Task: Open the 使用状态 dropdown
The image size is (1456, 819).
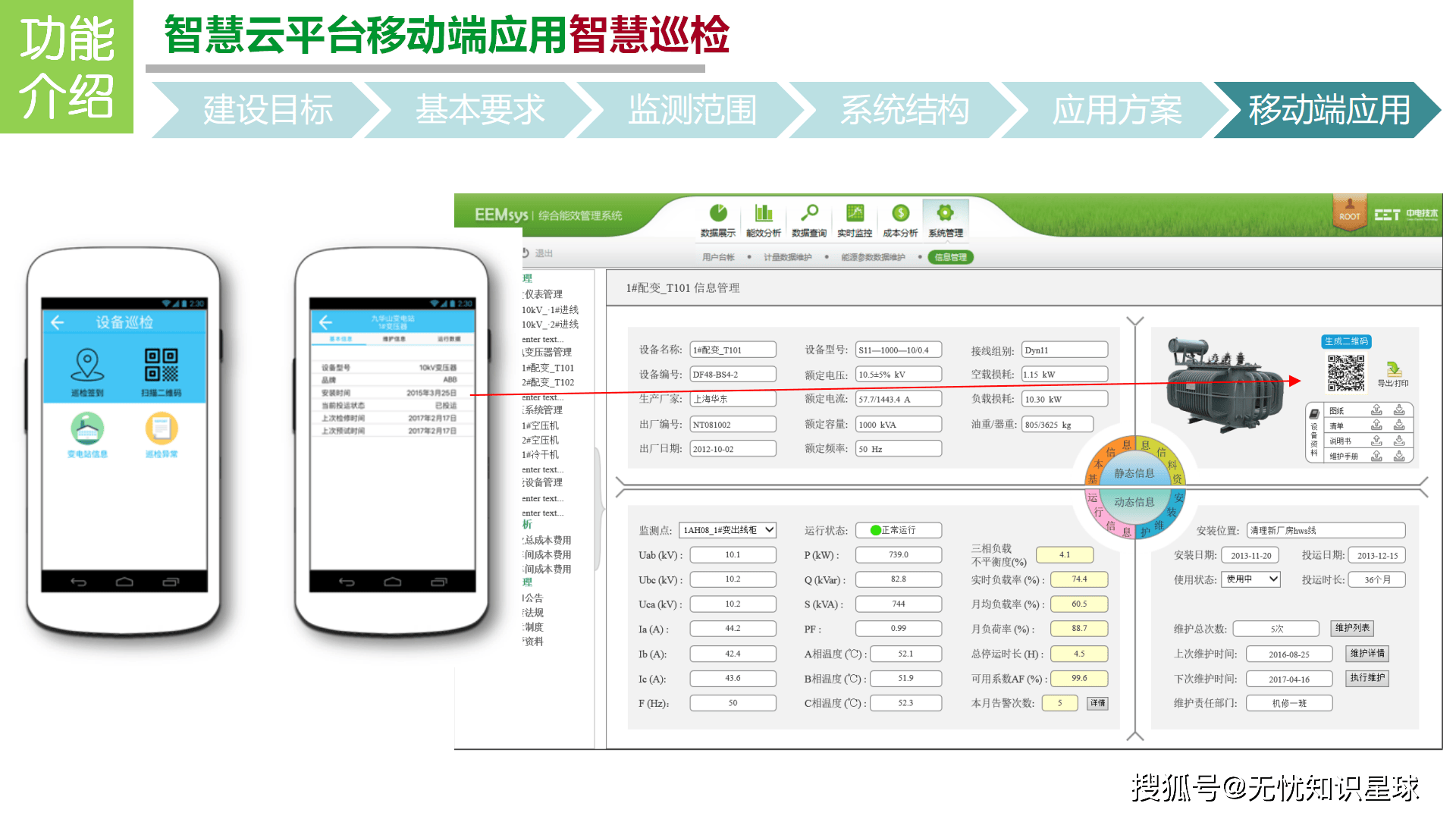Action: [x=1273, y=579]
